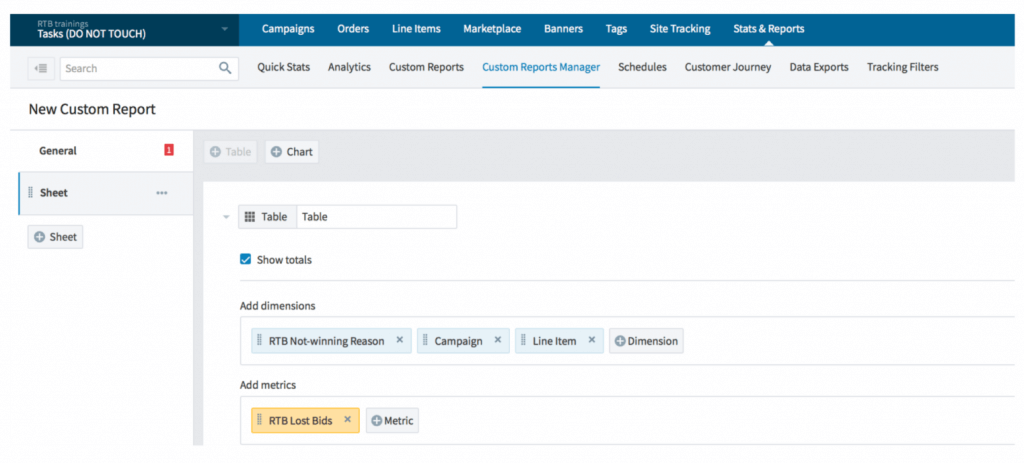Viewport: 1024px width, 463px height.
Task: Click the sidebar collapse icon beside Search
Action: pos(41,68)
